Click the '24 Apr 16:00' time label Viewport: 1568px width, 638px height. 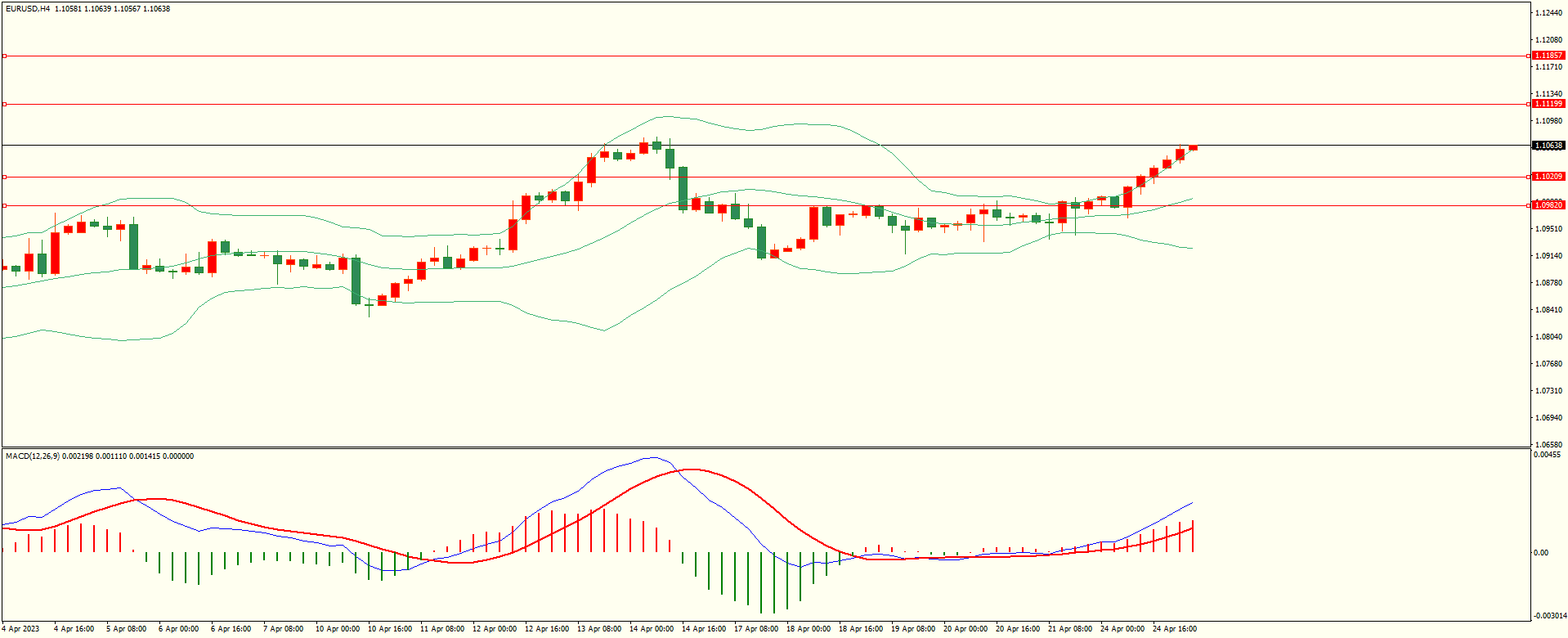pyautogui.click(x=1174, y=629)
